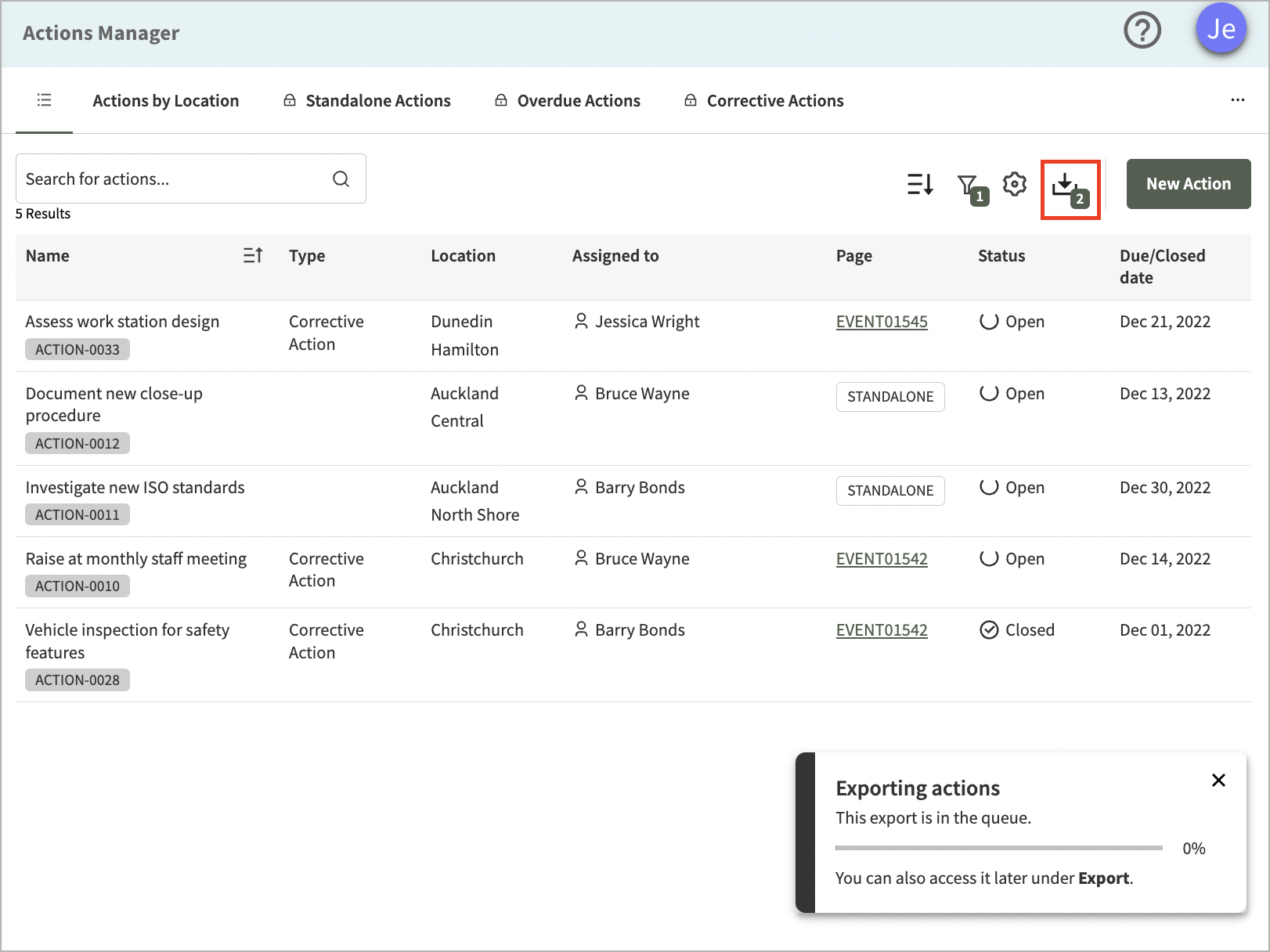Click the export download icon with badge
1270x952 pixels.
click(x=1070, y=189)
